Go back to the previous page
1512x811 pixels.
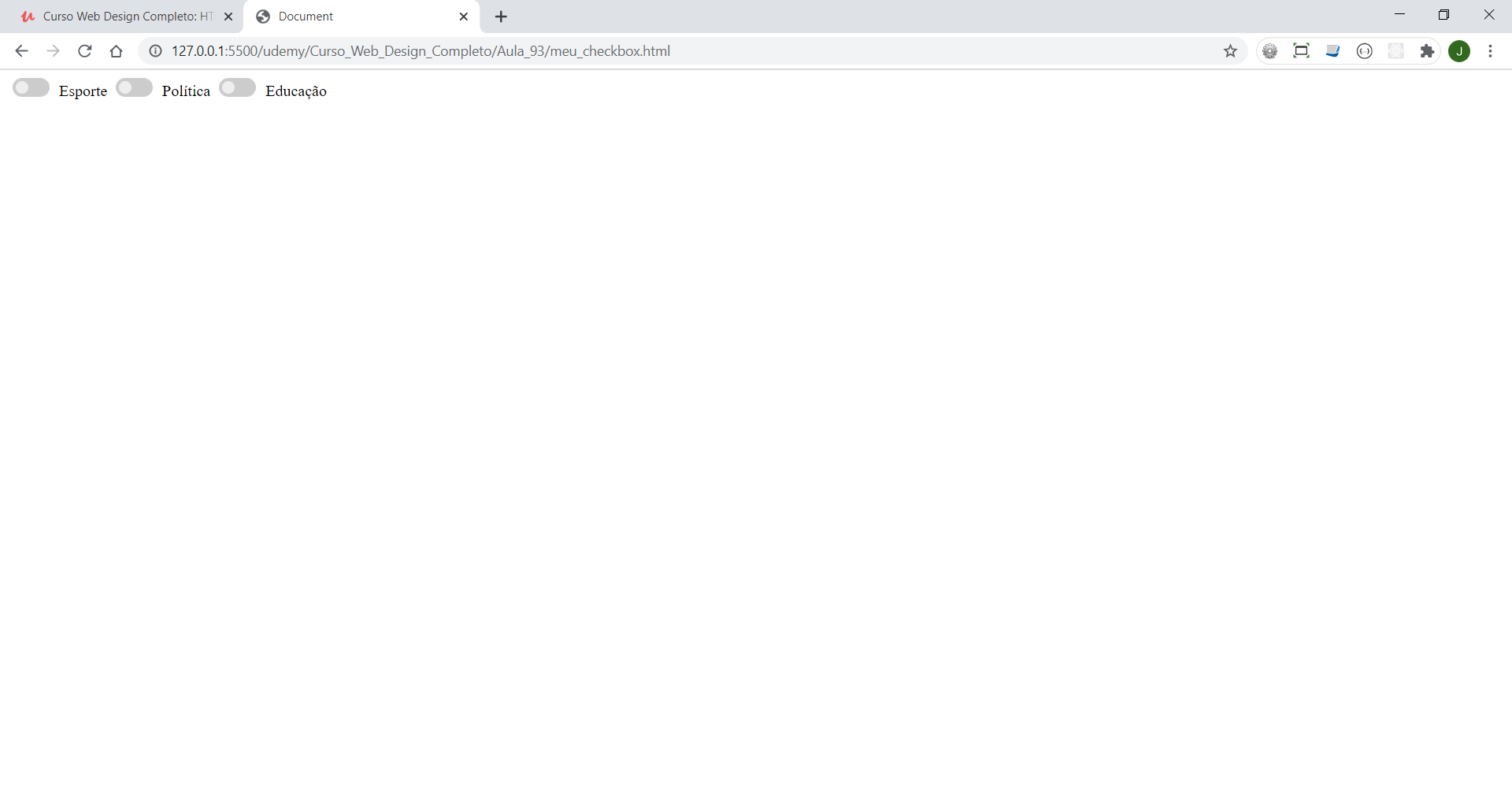point(21,51)
